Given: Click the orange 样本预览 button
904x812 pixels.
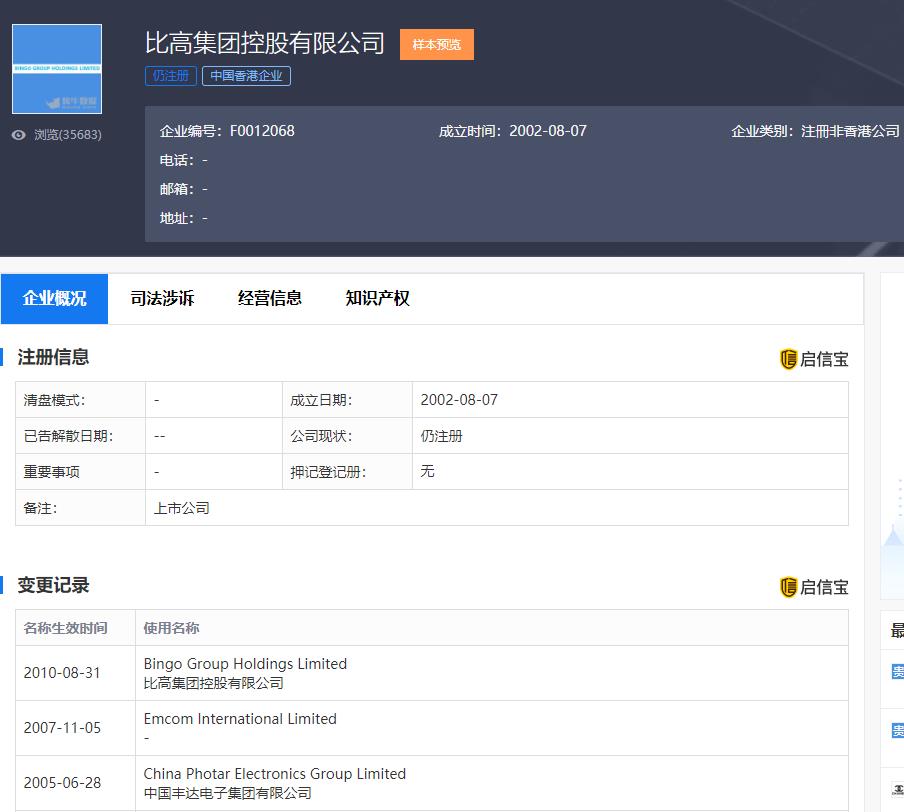Looking at the screenshot, I should pyautogui.click(x=436, y=44).
